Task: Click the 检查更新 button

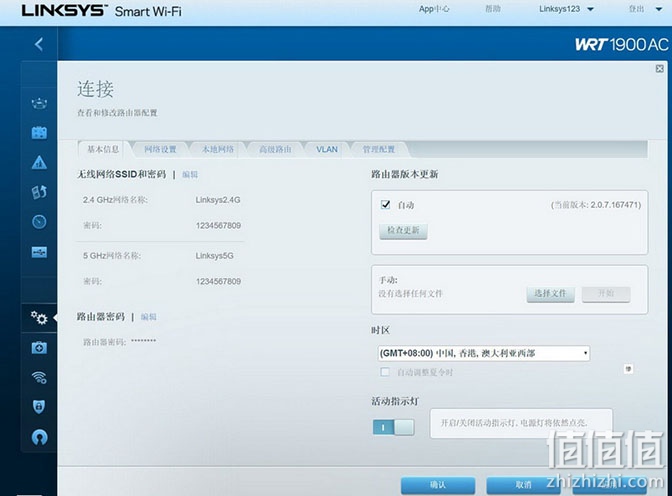Action: [403, 231]
